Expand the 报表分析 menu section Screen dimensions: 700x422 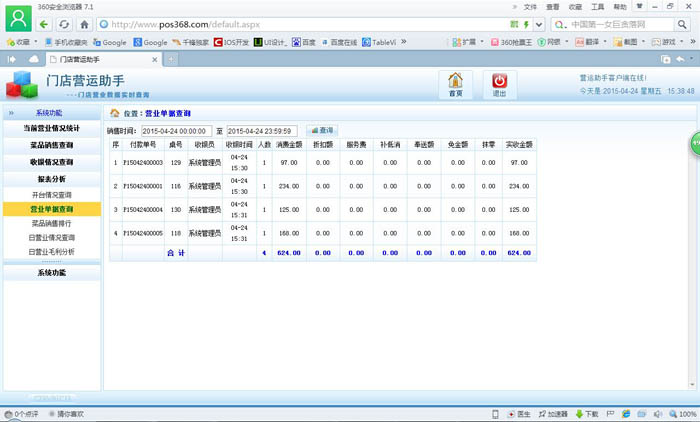pyautogui.click(x=50, y=178)
